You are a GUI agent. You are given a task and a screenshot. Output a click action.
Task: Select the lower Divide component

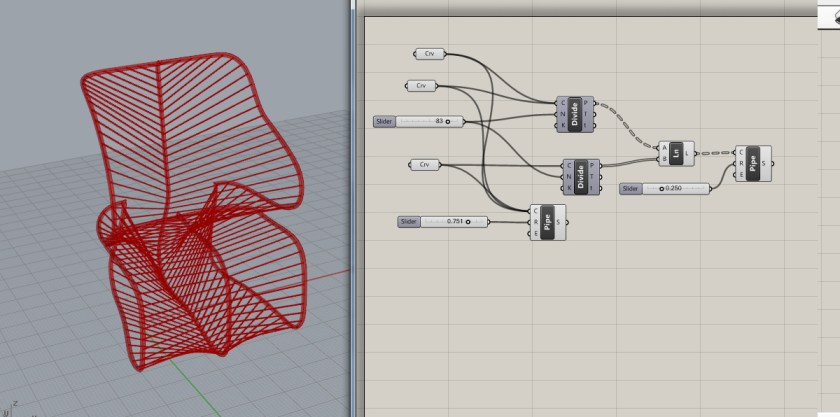[582, 176]
